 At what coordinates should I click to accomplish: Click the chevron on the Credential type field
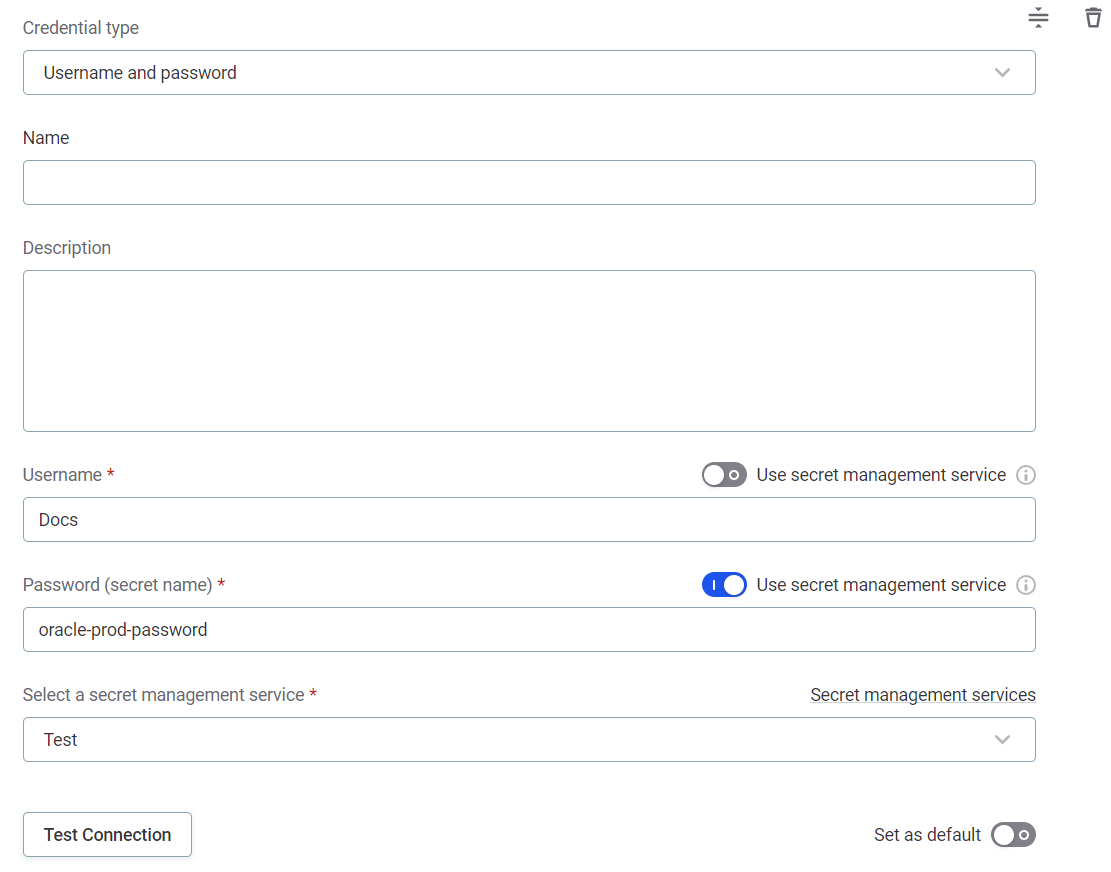coord(1002,72)
